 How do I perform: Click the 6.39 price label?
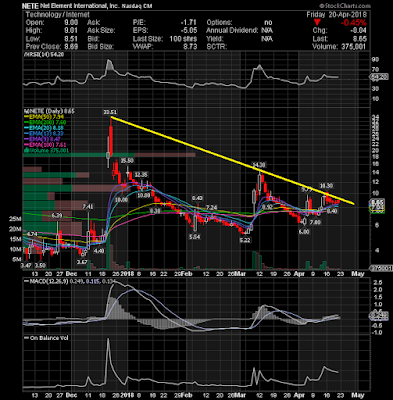[x=57, y=216]
